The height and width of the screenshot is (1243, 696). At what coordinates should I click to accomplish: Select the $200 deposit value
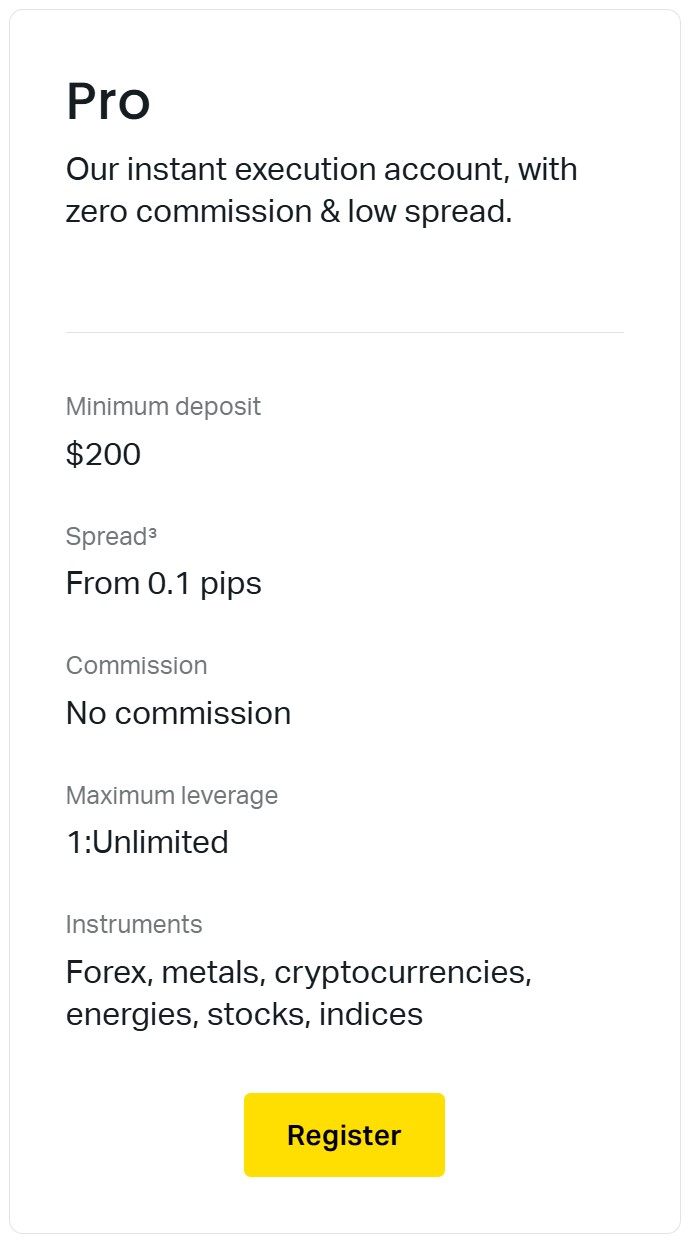(103, 455)
